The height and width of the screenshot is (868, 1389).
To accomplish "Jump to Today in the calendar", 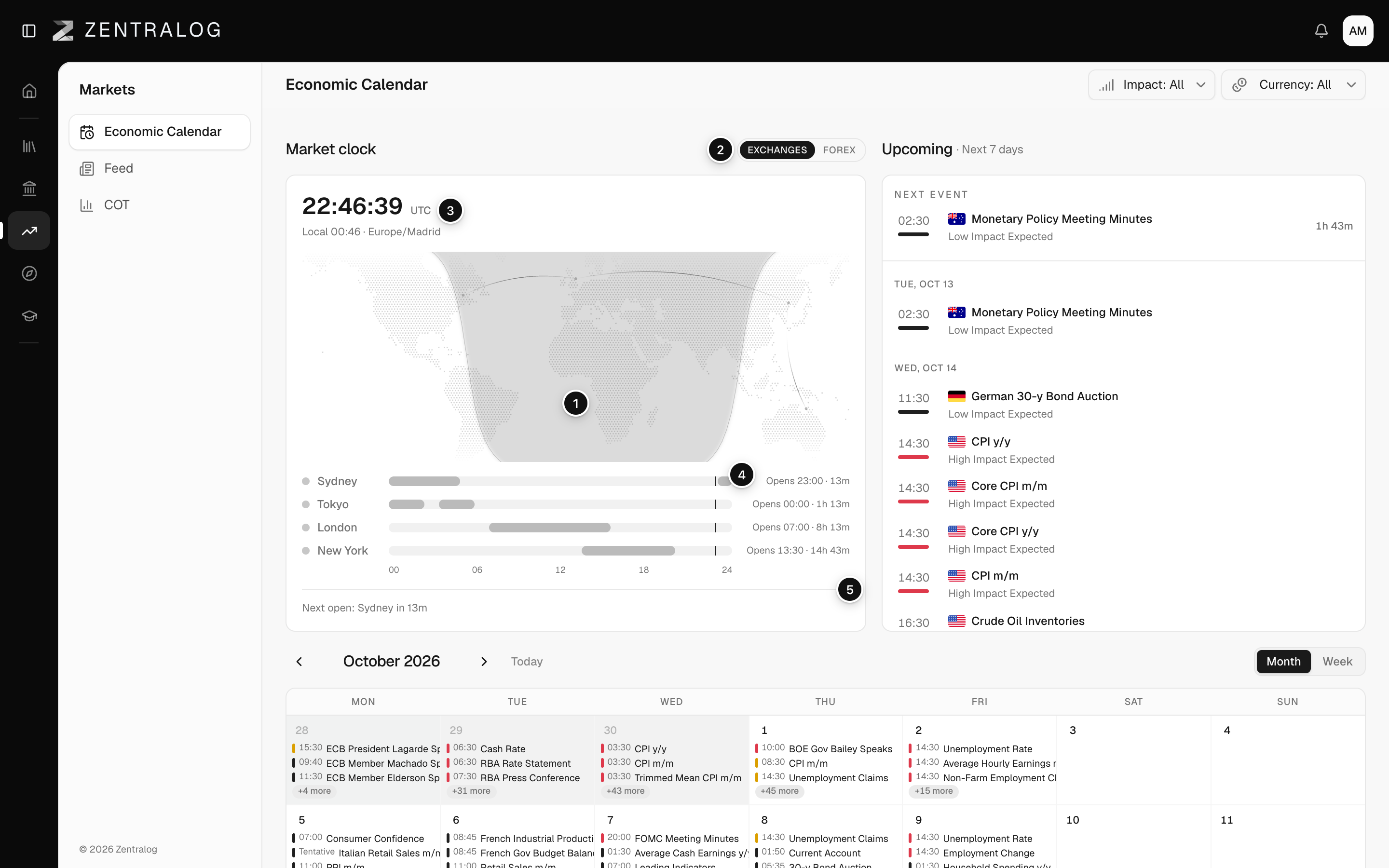I will point(526,661).
